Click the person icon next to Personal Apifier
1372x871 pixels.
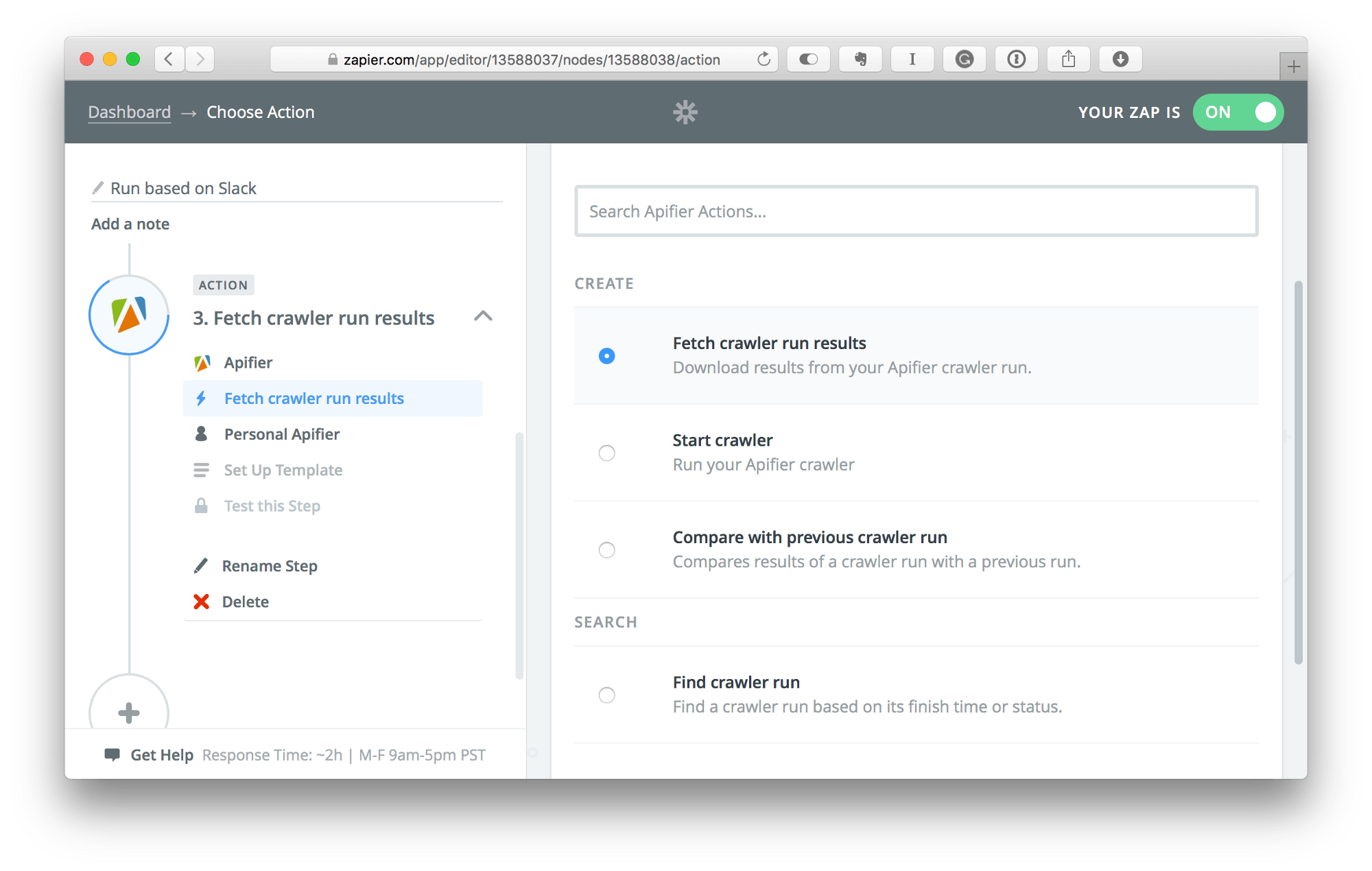tap(201, 433)
